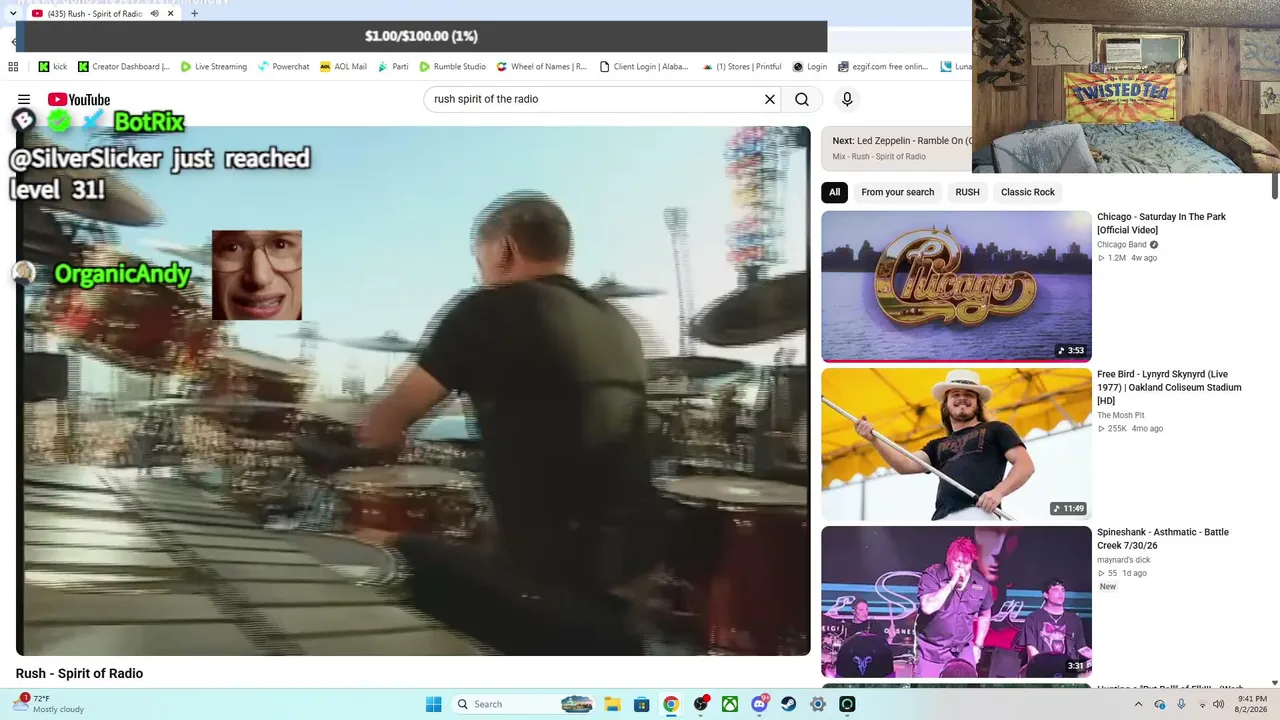
Task: Open File Explorer from the taskbar
Action: (612, 704)
